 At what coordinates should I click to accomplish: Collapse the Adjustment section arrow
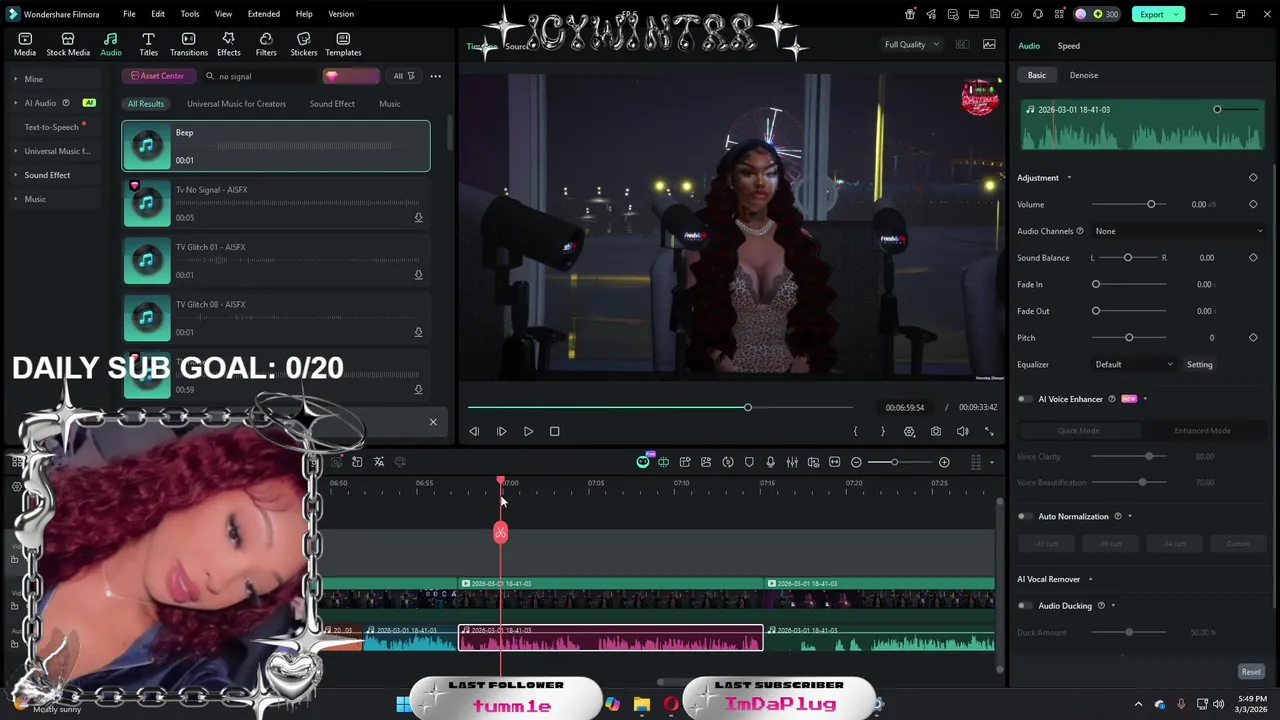[1069, 178]
